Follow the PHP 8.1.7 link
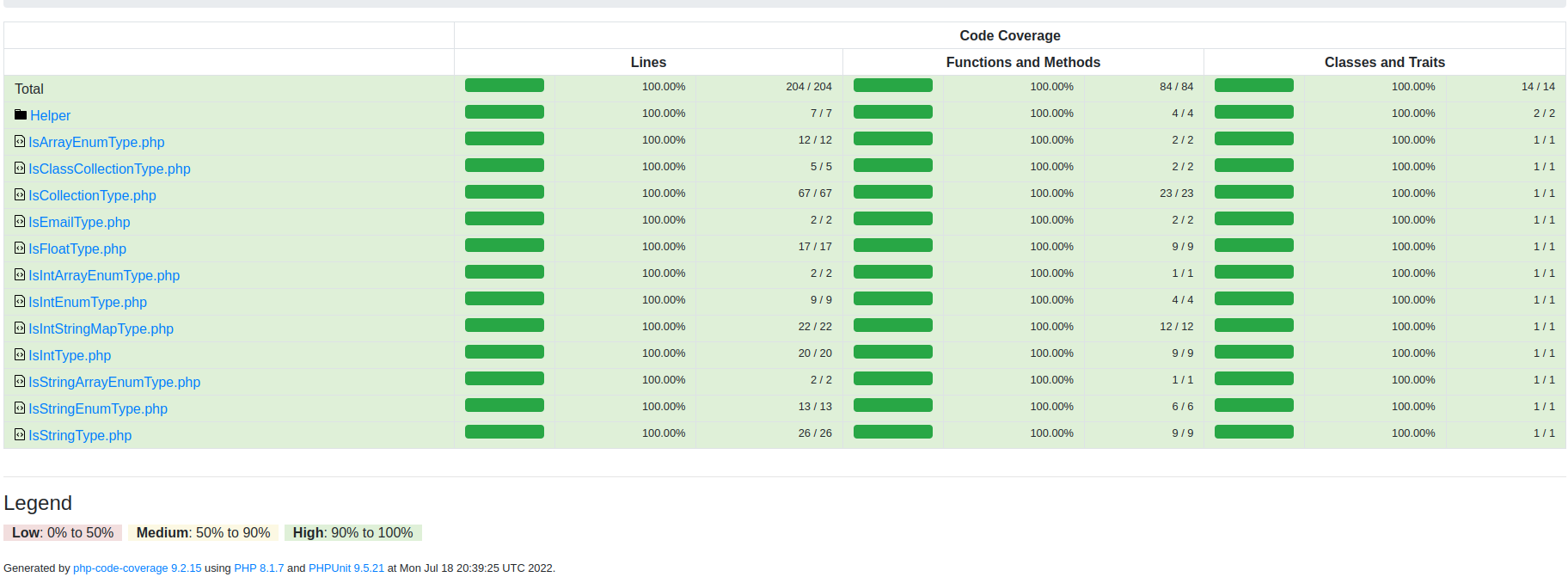Screen dimensions: 1568x577 (259, 568)
